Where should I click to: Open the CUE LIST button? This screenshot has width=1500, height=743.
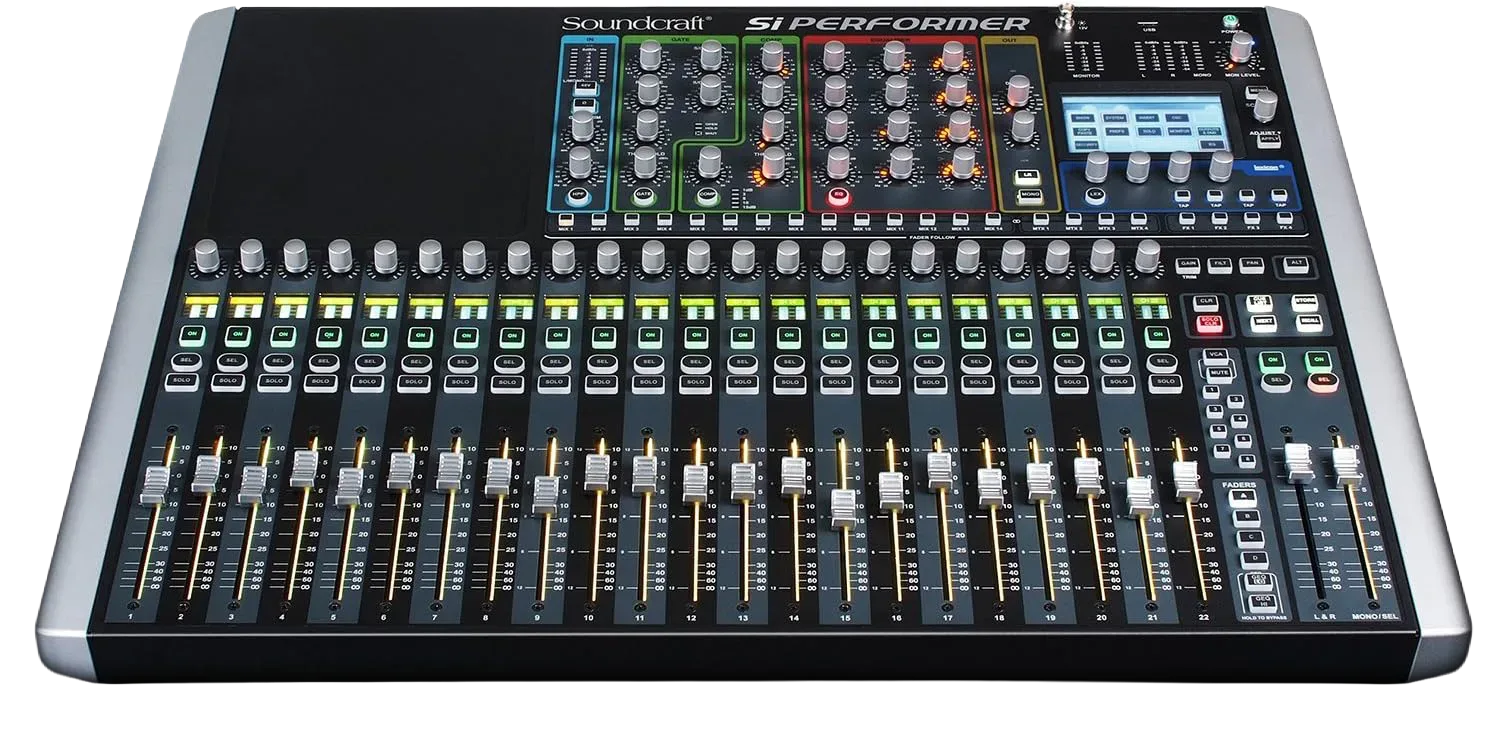tap(1259, 302)
